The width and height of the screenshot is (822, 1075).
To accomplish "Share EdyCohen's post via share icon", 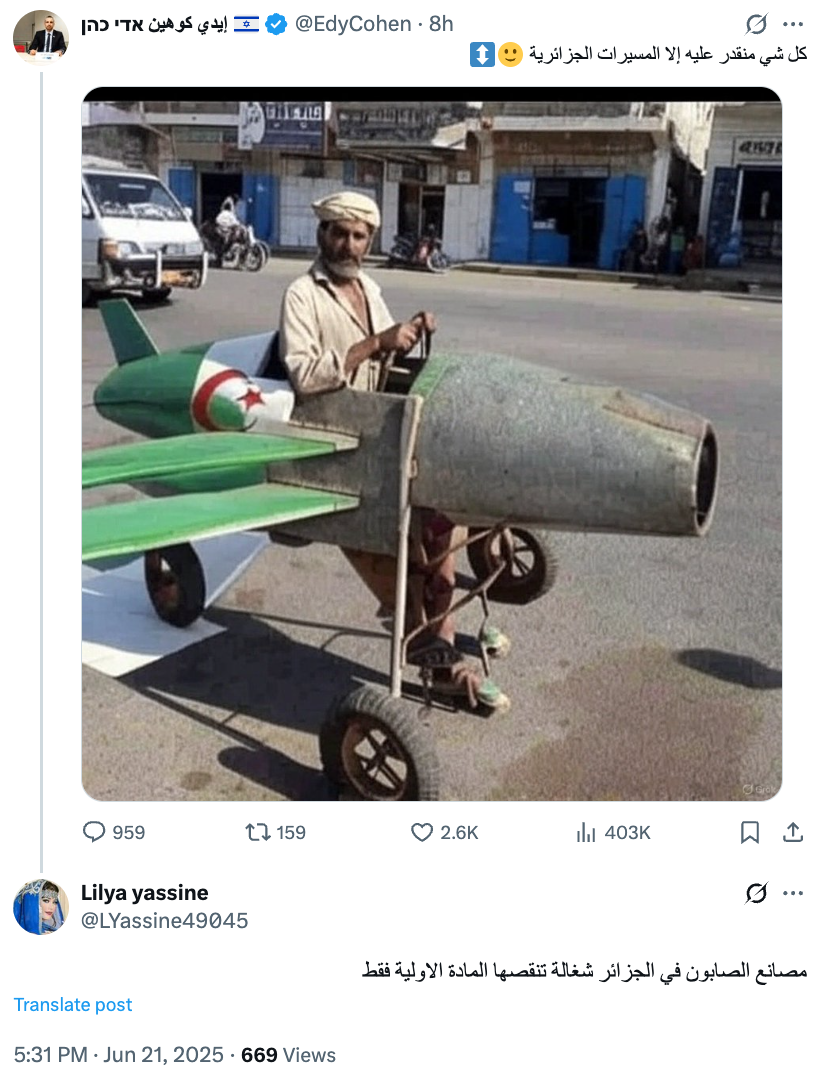I will click(793, 832).
